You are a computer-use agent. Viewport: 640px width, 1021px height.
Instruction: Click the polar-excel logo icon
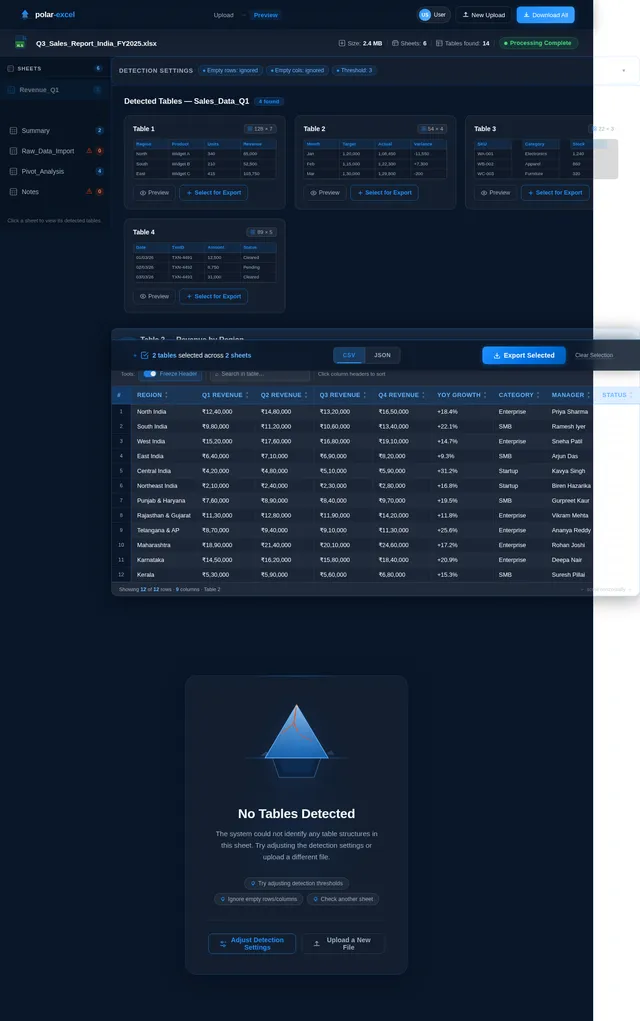tap(24, 15)
